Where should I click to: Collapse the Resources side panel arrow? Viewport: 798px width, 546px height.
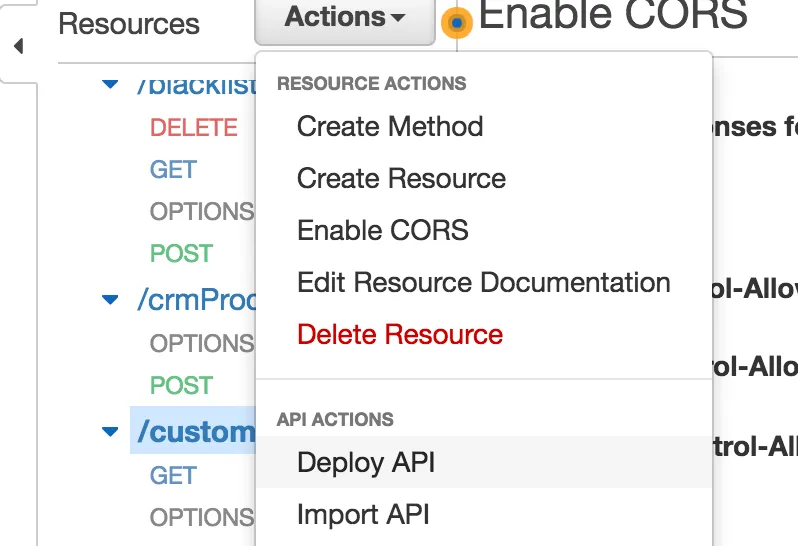pyautogui.click(x=18, y=47)
